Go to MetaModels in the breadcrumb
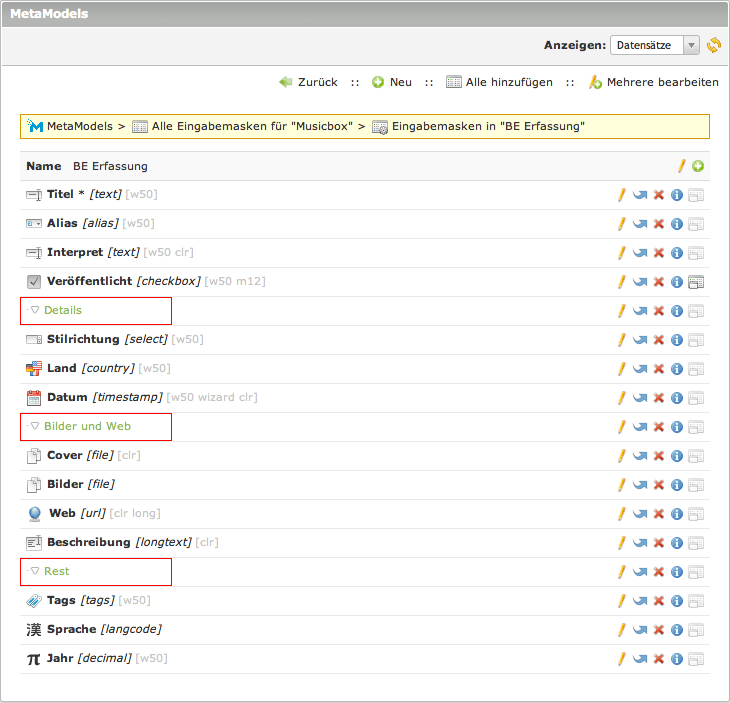This screenshot has width=730, height=703. pos(78,127)
